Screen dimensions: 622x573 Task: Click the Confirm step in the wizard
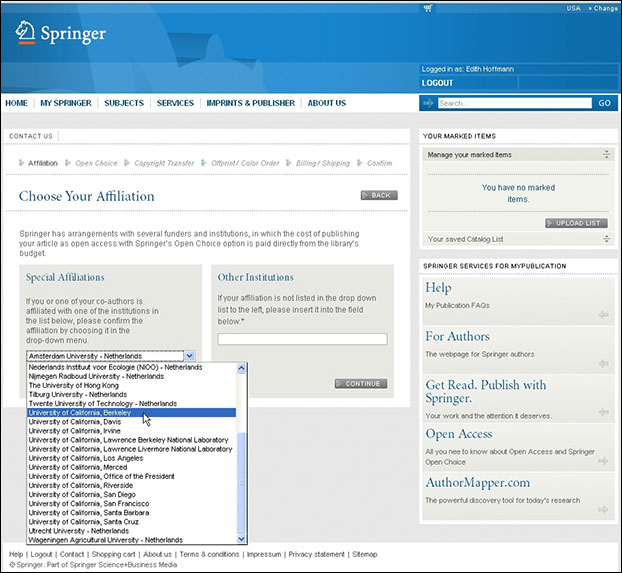click(380, 163)
